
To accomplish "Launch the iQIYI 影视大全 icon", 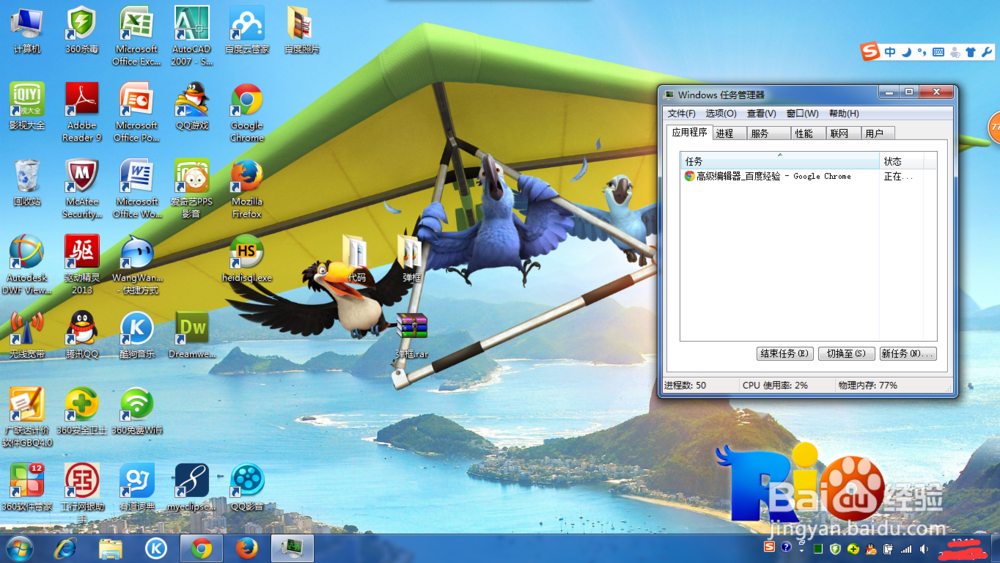I will tap(27, 106).
